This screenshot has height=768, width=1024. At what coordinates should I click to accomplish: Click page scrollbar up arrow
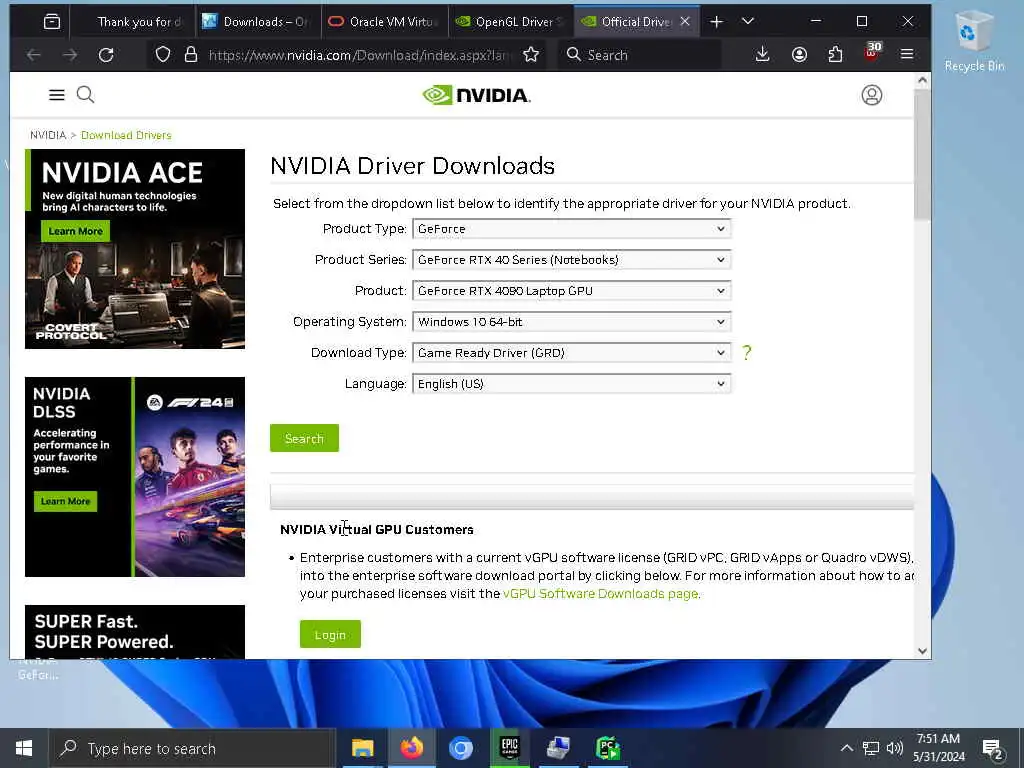[x=922, y=81]
